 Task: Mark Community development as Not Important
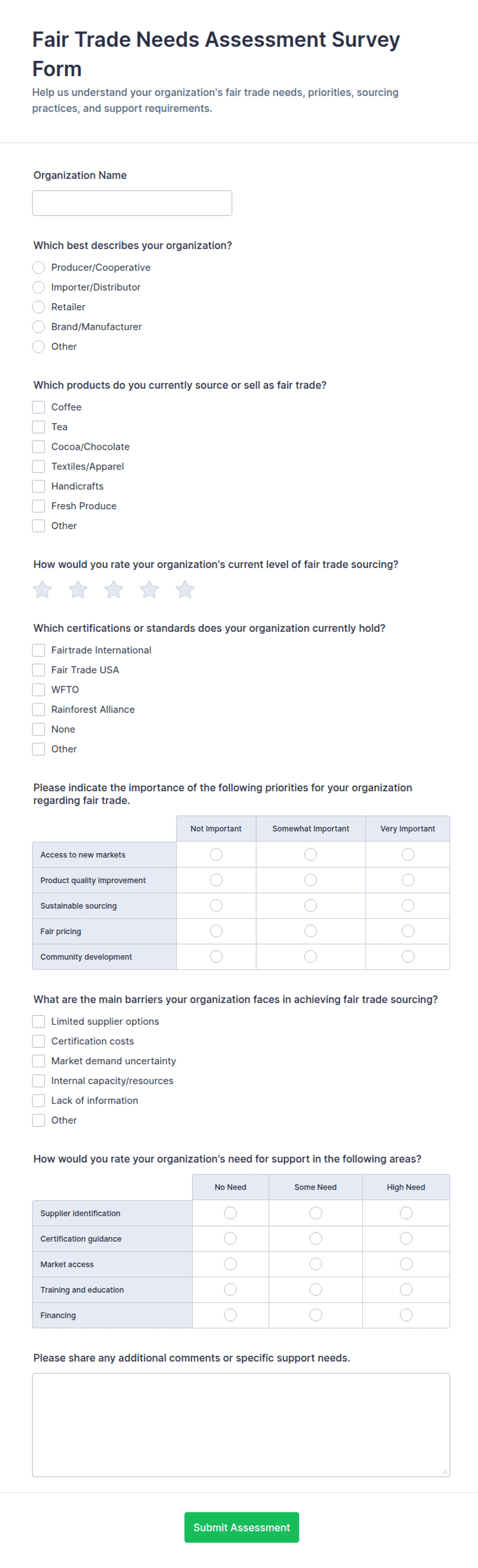coord(216,957)
